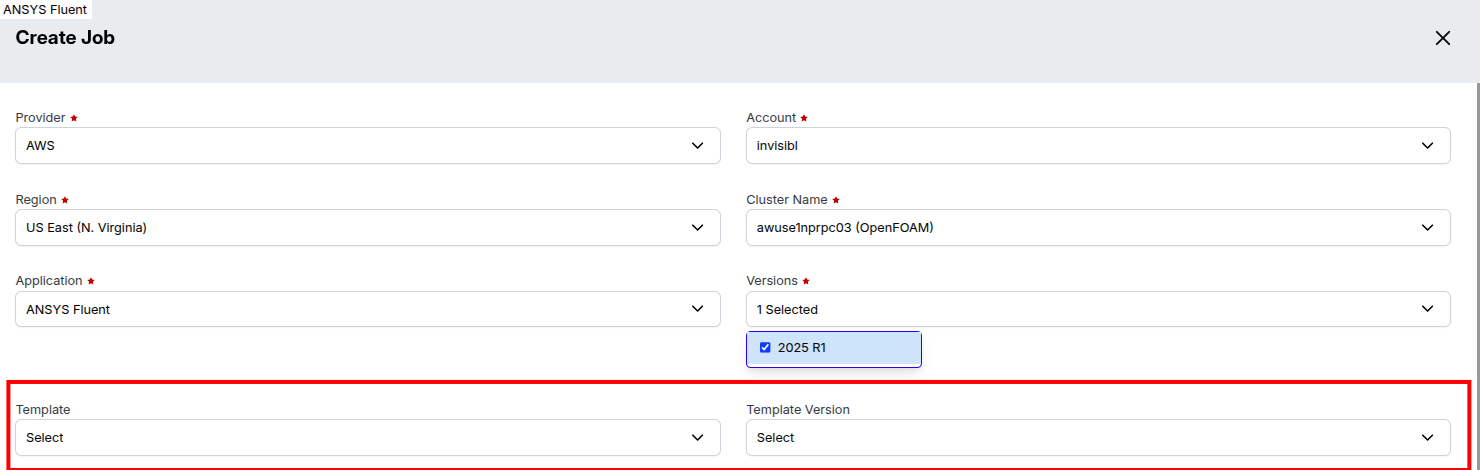1480x470 pixels.
Task: Click the Account field label
Action: click(771, 118)
